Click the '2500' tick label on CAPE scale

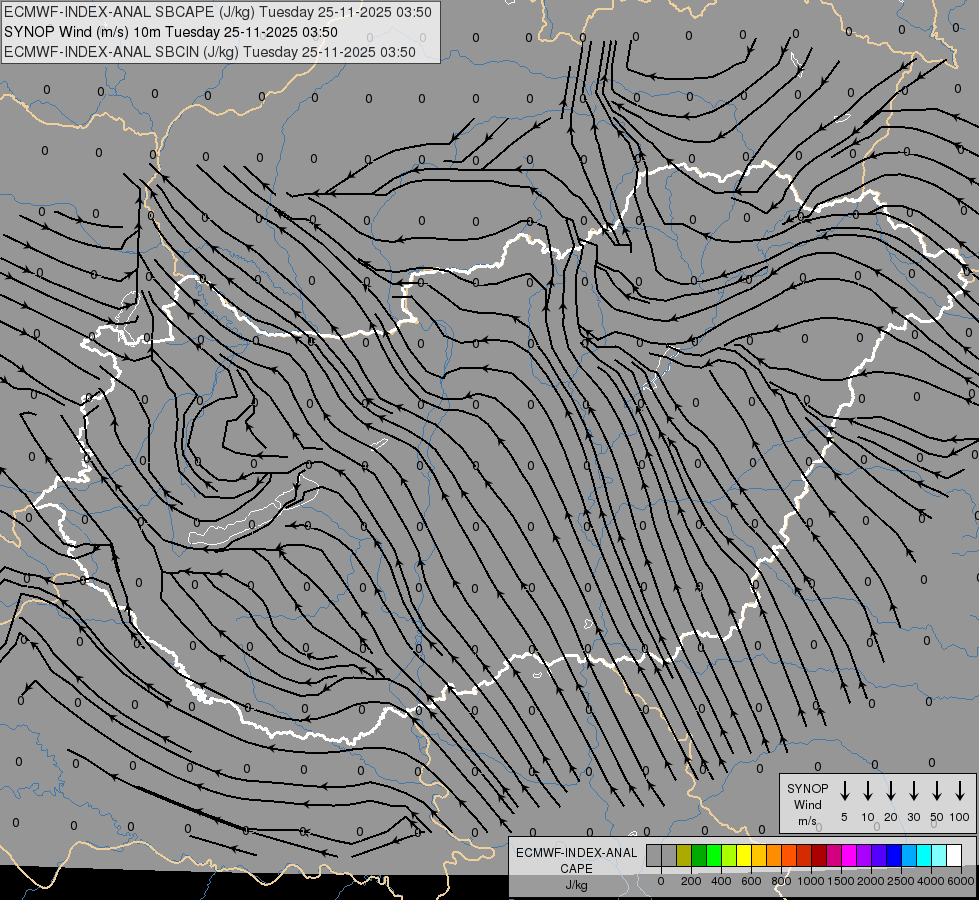901,881
